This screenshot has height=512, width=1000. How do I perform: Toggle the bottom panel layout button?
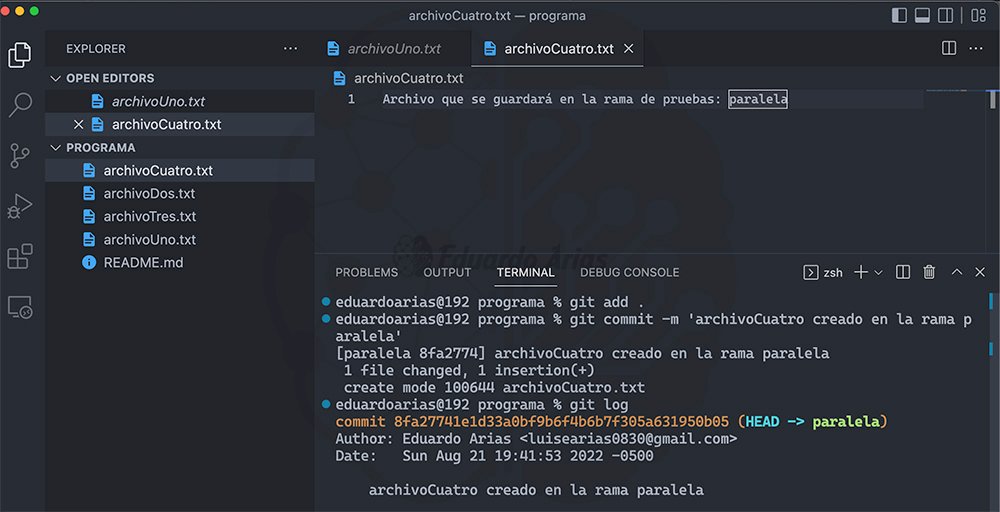click(x=922, y=15)
